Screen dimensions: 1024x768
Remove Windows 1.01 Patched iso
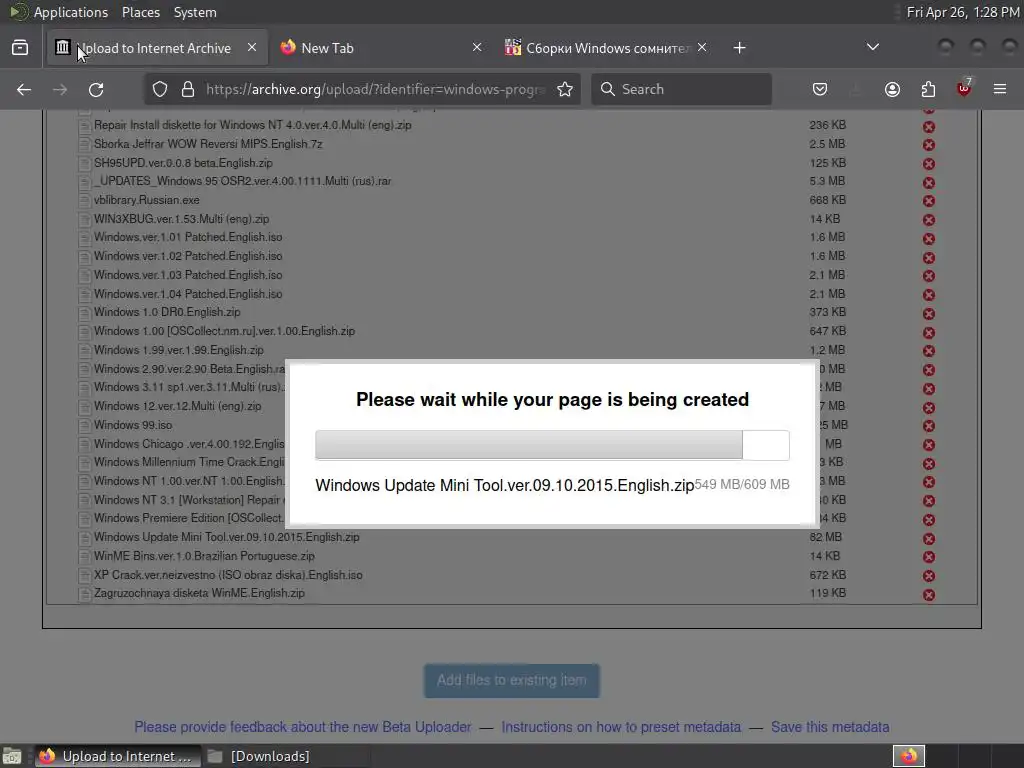click(929, 239)
